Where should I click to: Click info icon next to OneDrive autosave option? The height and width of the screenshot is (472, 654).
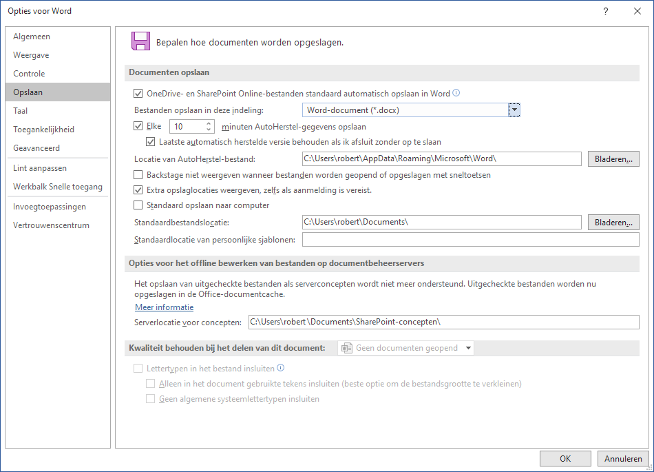456,93
